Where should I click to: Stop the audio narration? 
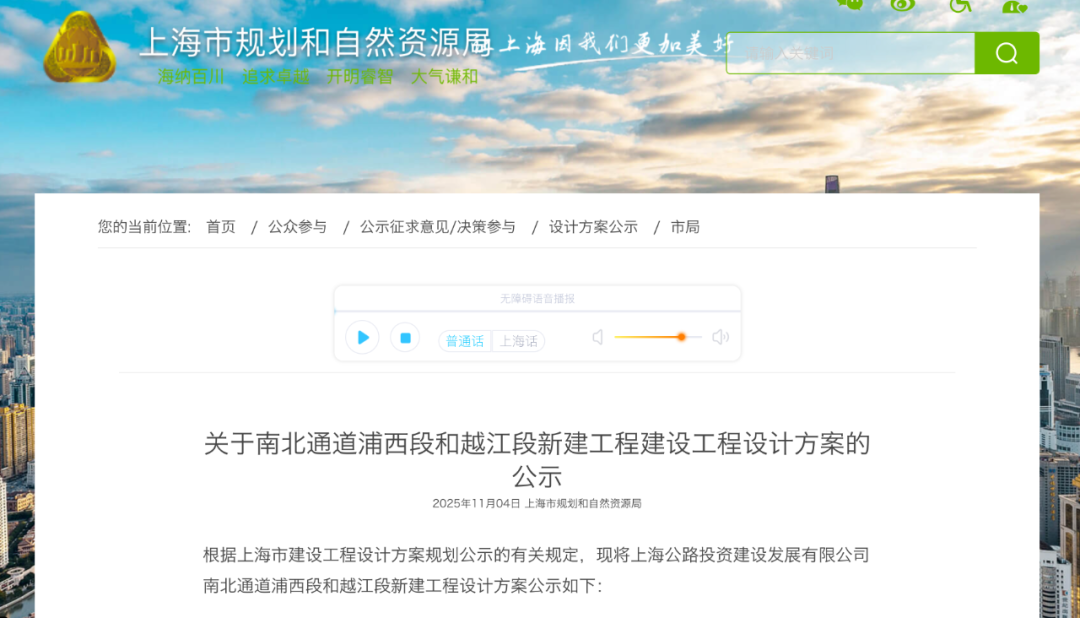point(405,338)
